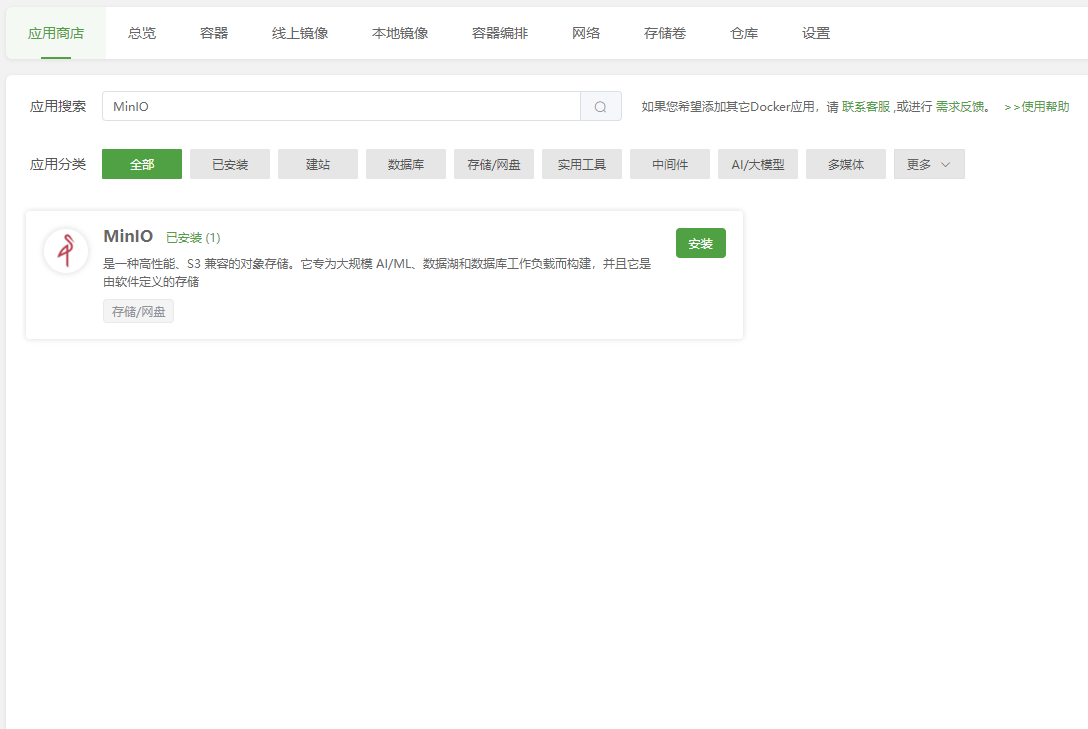Open the 容器 tab

(x=214, y=33)
